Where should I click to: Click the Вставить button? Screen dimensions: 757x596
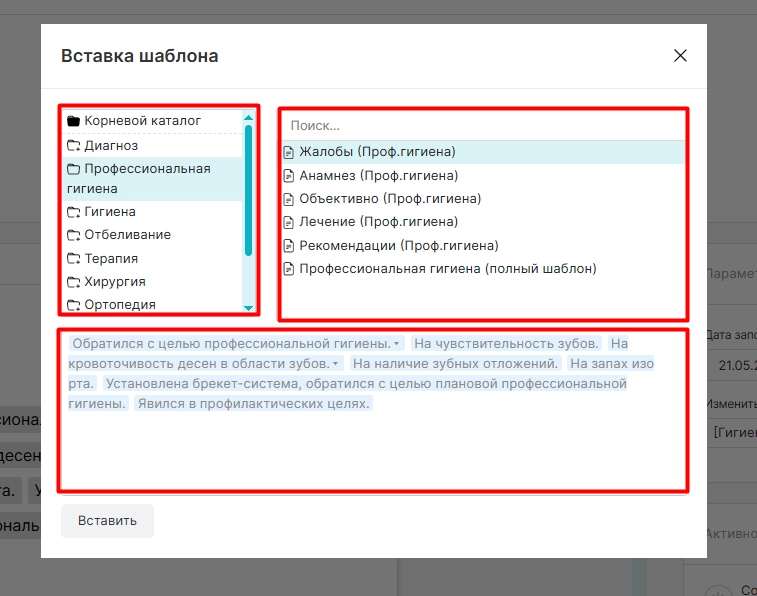(107, 521)
